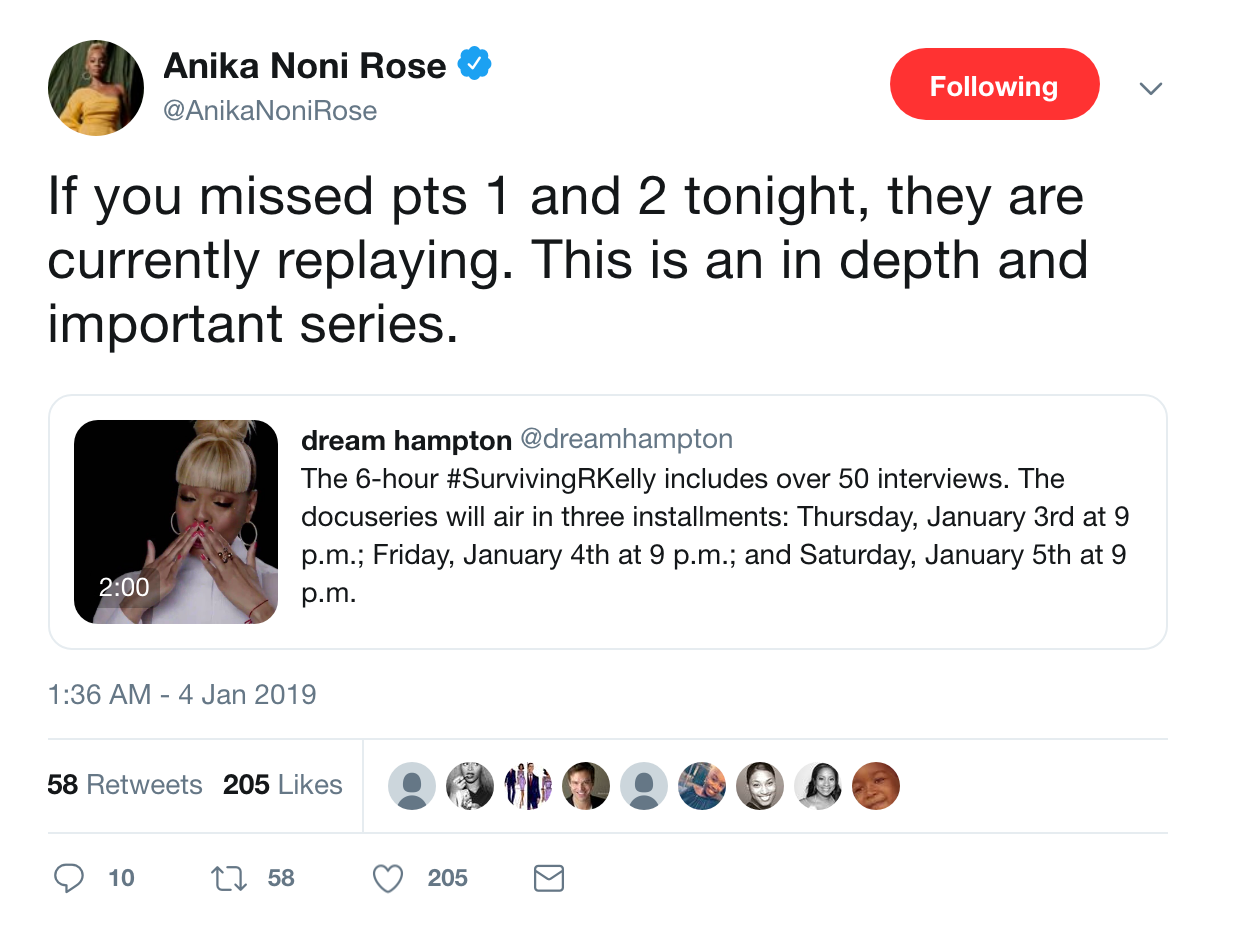
Task: Open the @dreamhampton handle in quote
Action: [x=626, y=439]
